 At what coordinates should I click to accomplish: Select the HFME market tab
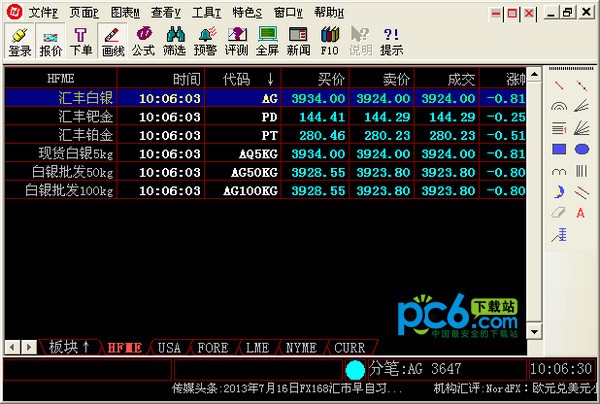click(x=125, y=347)
